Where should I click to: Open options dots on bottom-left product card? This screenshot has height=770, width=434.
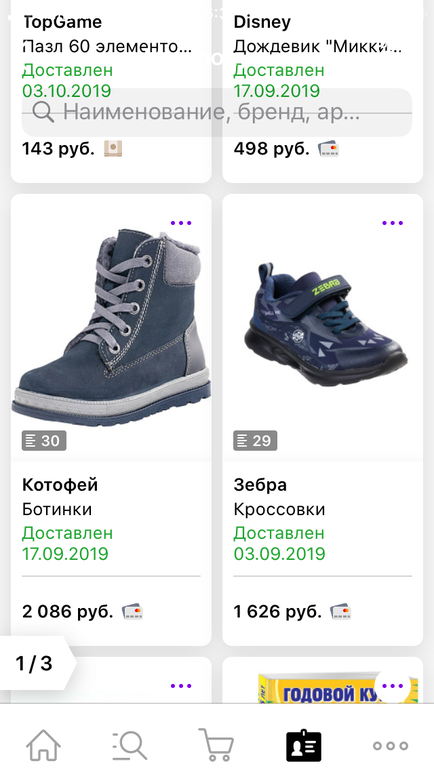click(181, 686)
